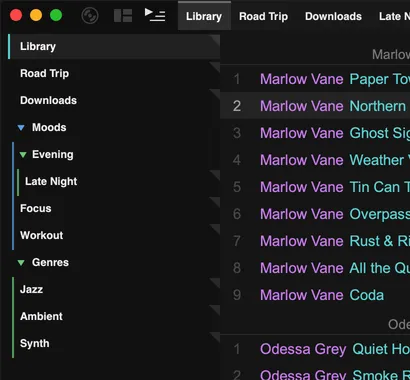Select track 1 Odessa Grey Quiet Ho…
The image size is (410, 380).
[x=315, y=349]
